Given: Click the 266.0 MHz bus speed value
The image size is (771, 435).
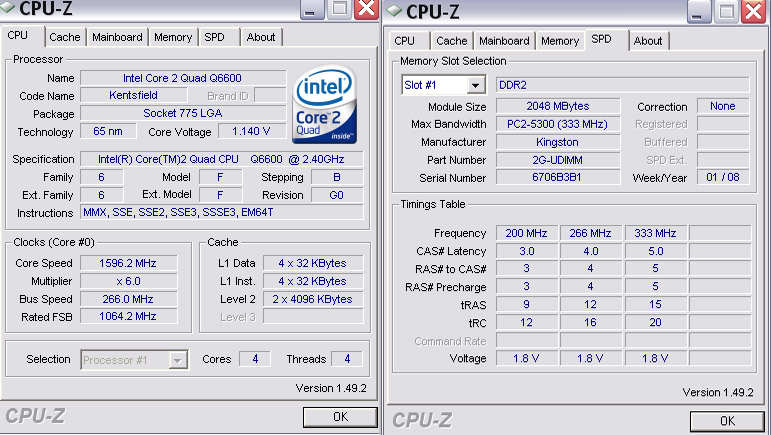Looking at the screenshot, I should coord(128,299).
